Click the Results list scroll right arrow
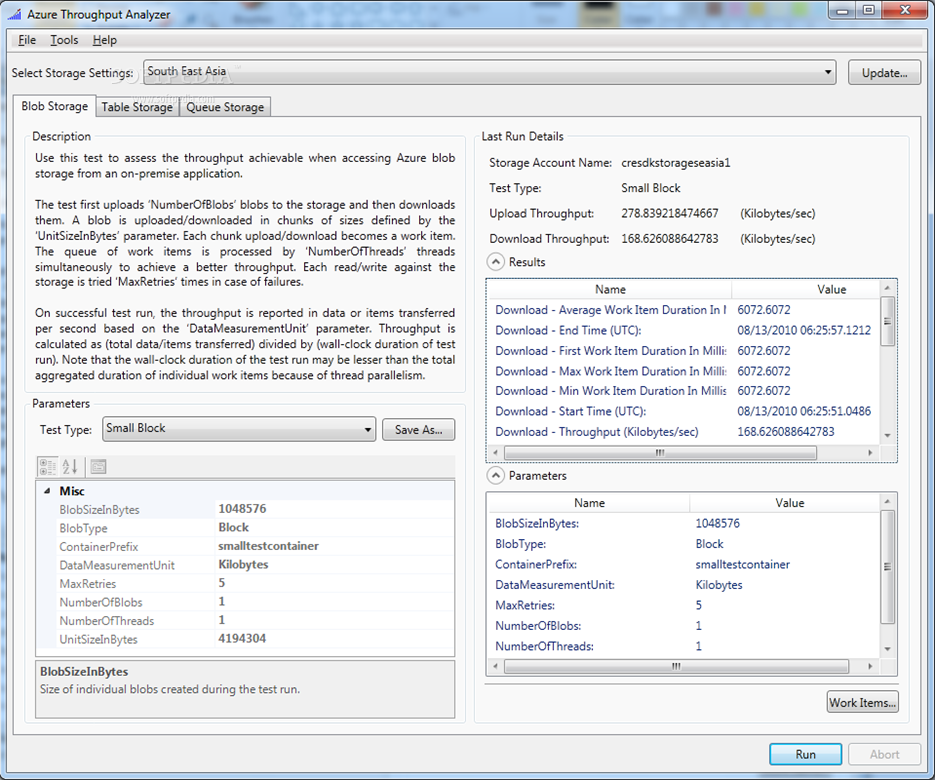Image resolution: width=935 pixels, height=781 pixels. pyautogui.click(x=870, y=453)
